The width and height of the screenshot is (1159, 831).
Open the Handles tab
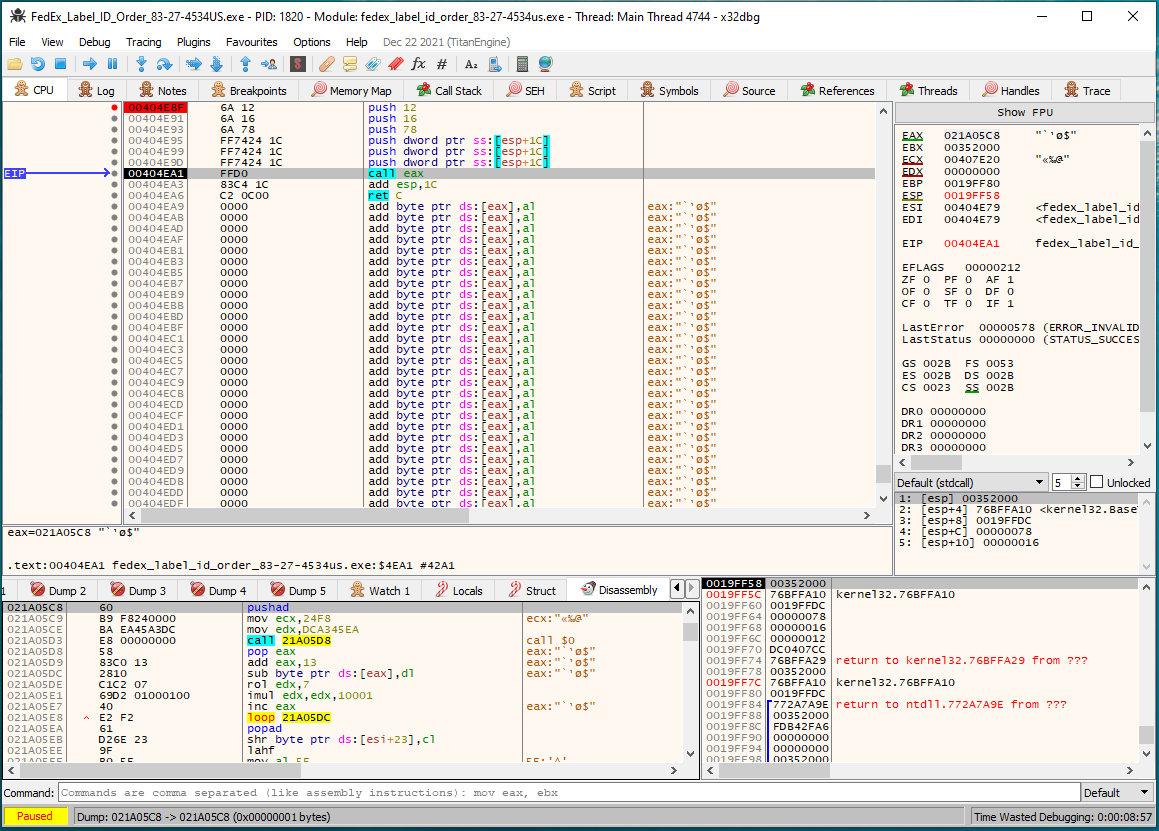click(1011, 90)
